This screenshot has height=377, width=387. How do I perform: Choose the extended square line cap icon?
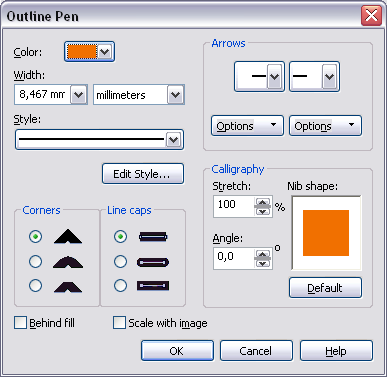[153, 286]
